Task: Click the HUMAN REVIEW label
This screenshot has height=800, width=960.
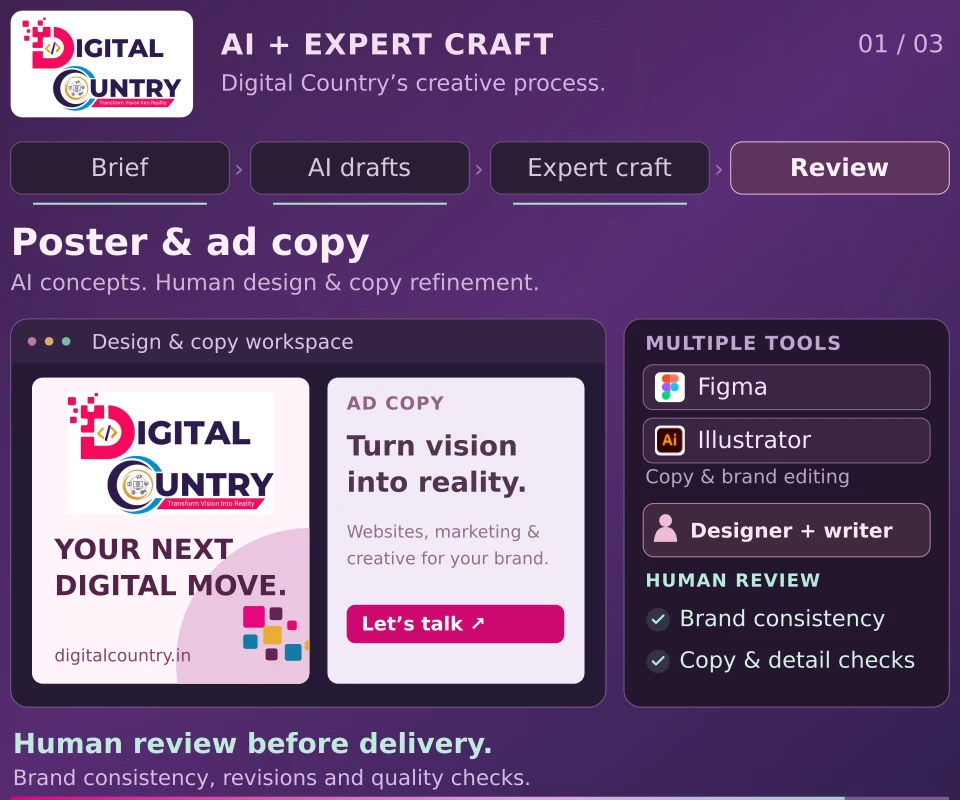Action: pyautogui.click(x=733, y=580)
